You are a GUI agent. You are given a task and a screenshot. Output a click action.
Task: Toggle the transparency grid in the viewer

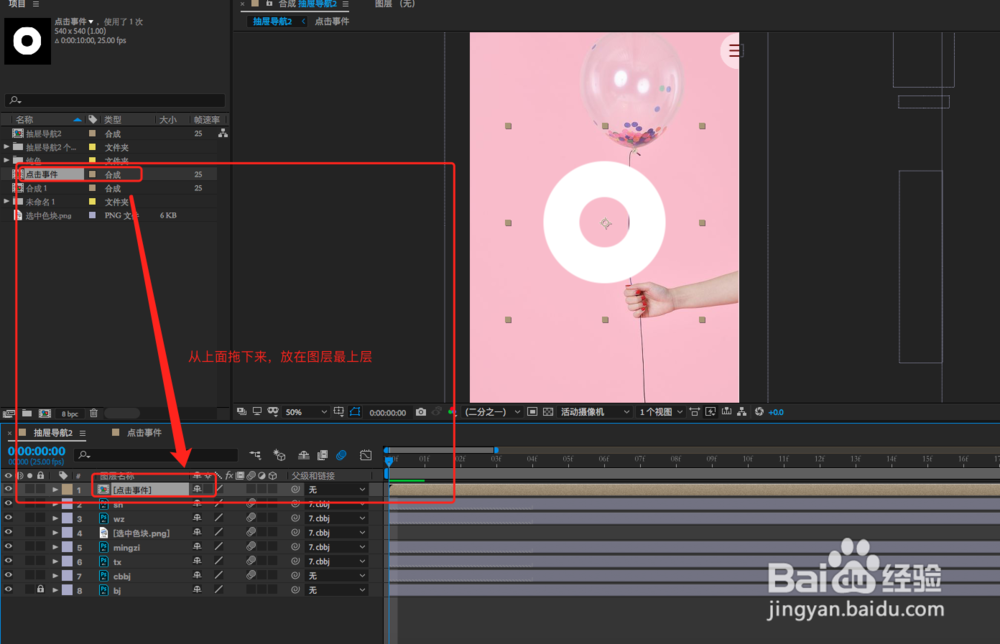547,413
